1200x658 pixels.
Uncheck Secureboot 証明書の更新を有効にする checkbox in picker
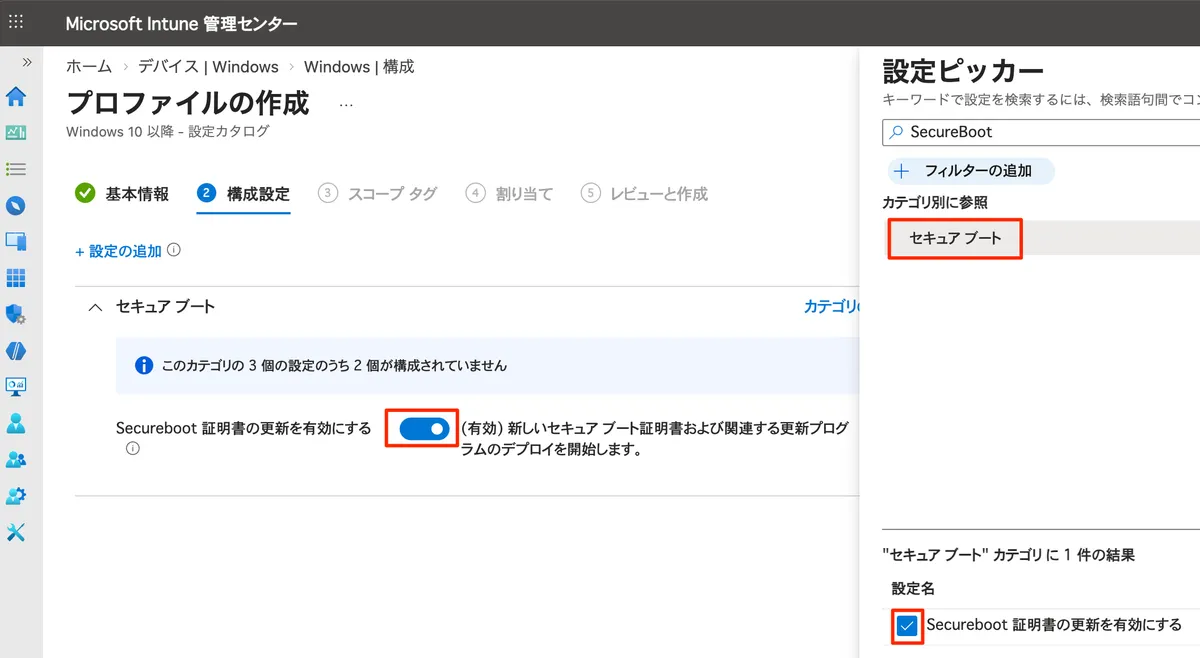907,626
